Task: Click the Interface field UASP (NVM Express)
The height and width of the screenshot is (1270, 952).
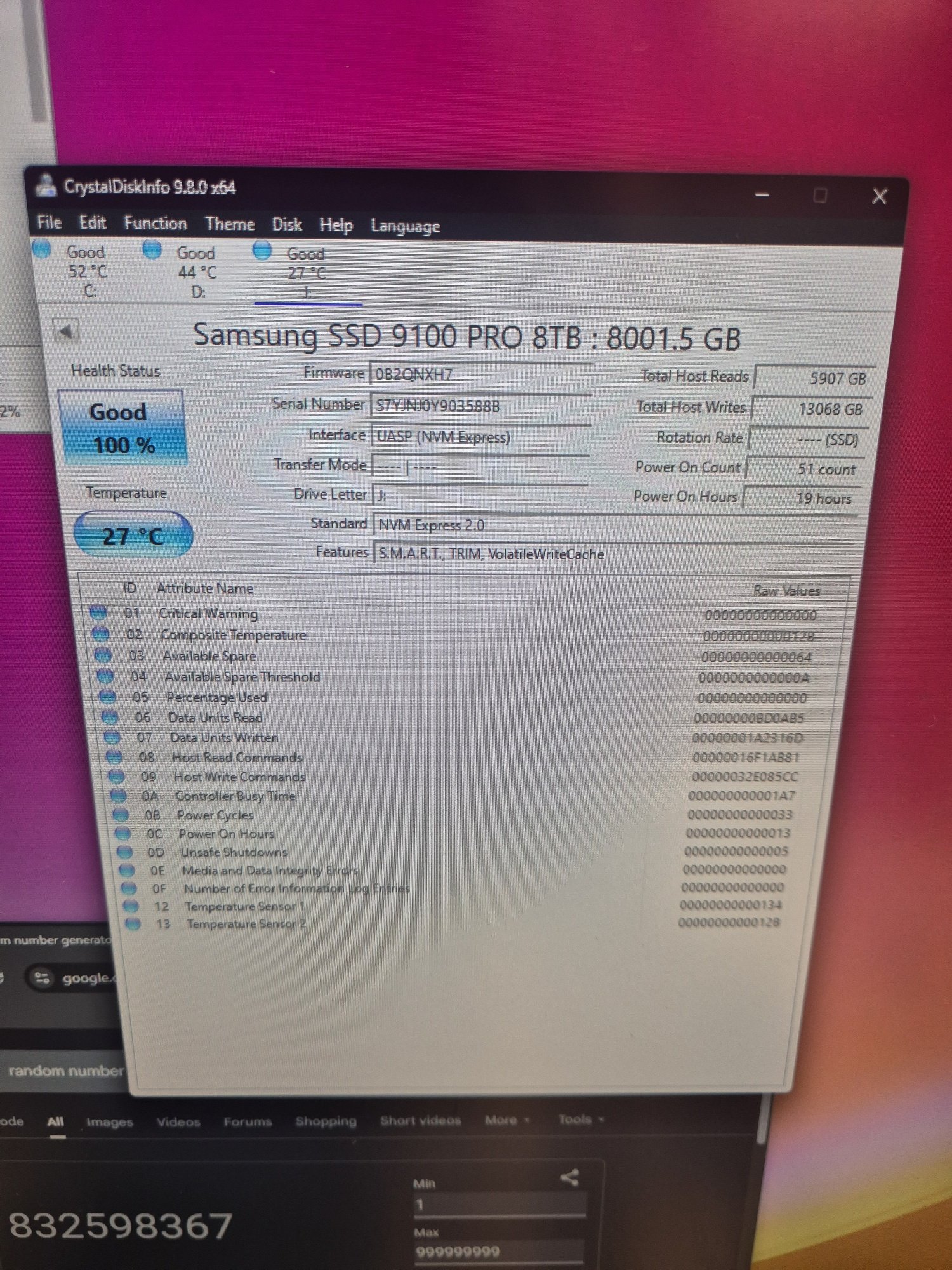Action: click(481, 437)
